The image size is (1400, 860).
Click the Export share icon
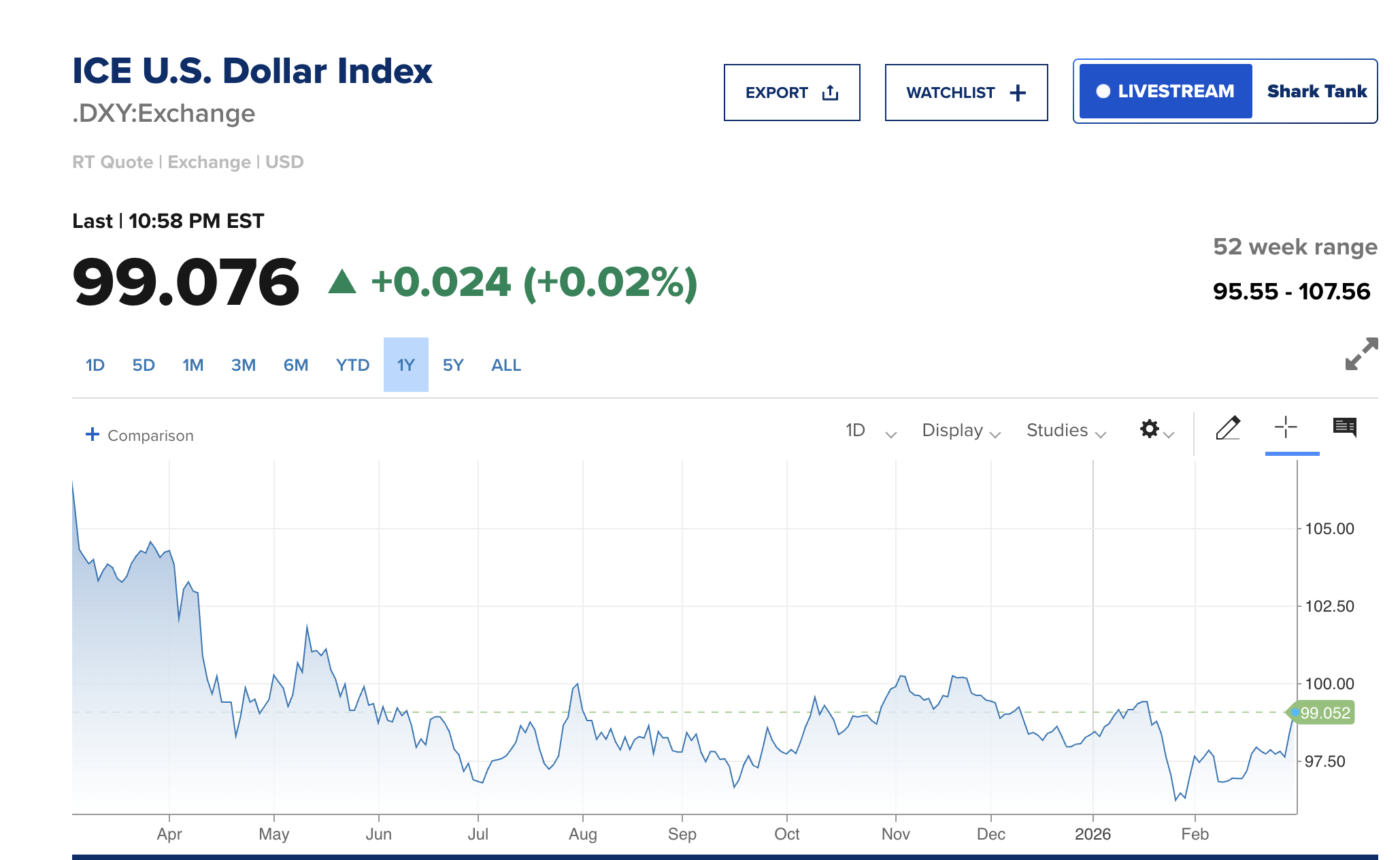click(x=831, y=92)
